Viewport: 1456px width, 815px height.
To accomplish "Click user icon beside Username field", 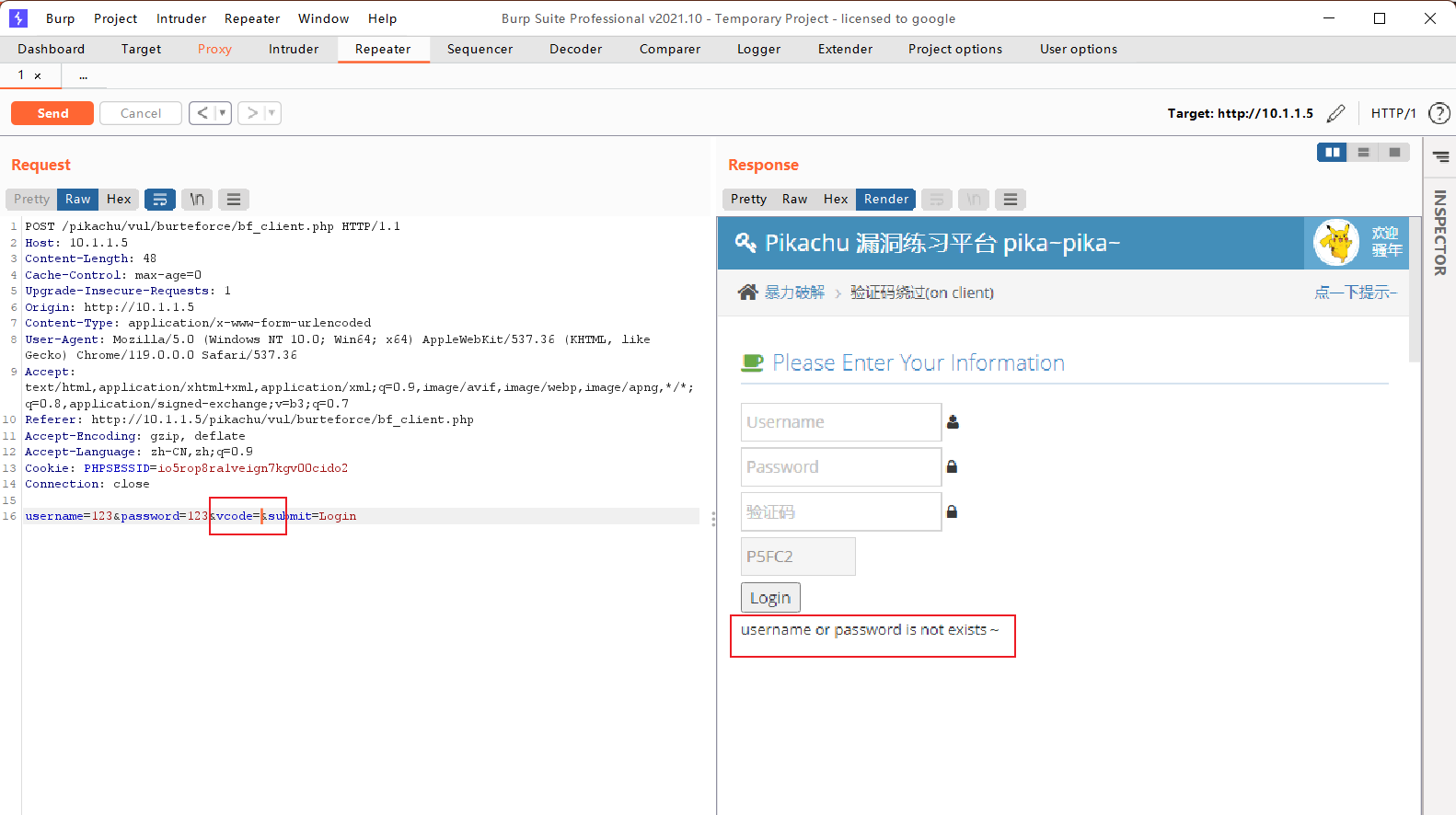I will coord(953,421).
